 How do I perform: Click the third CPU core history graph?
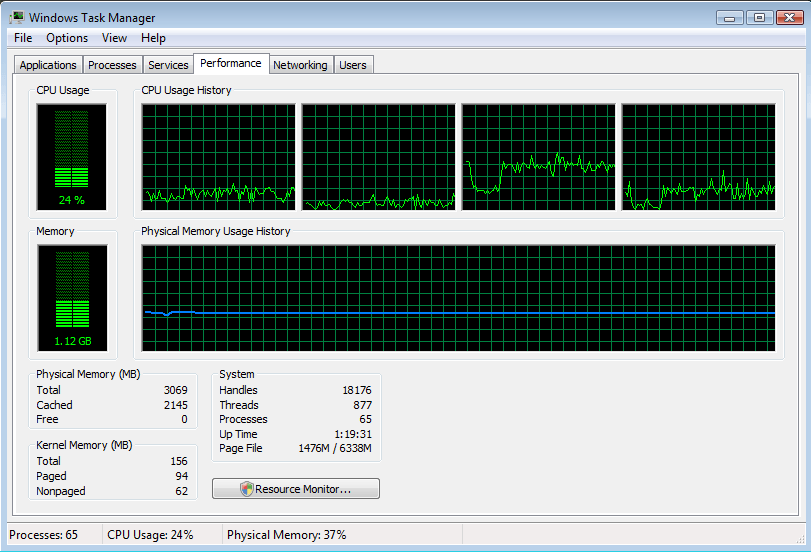538,157
